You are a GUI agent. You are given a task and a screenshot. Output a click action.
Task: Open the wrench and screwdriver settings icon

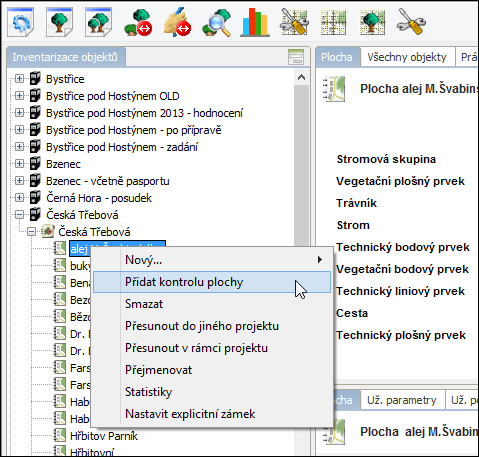pyautogui.click(x=411, y=22)
